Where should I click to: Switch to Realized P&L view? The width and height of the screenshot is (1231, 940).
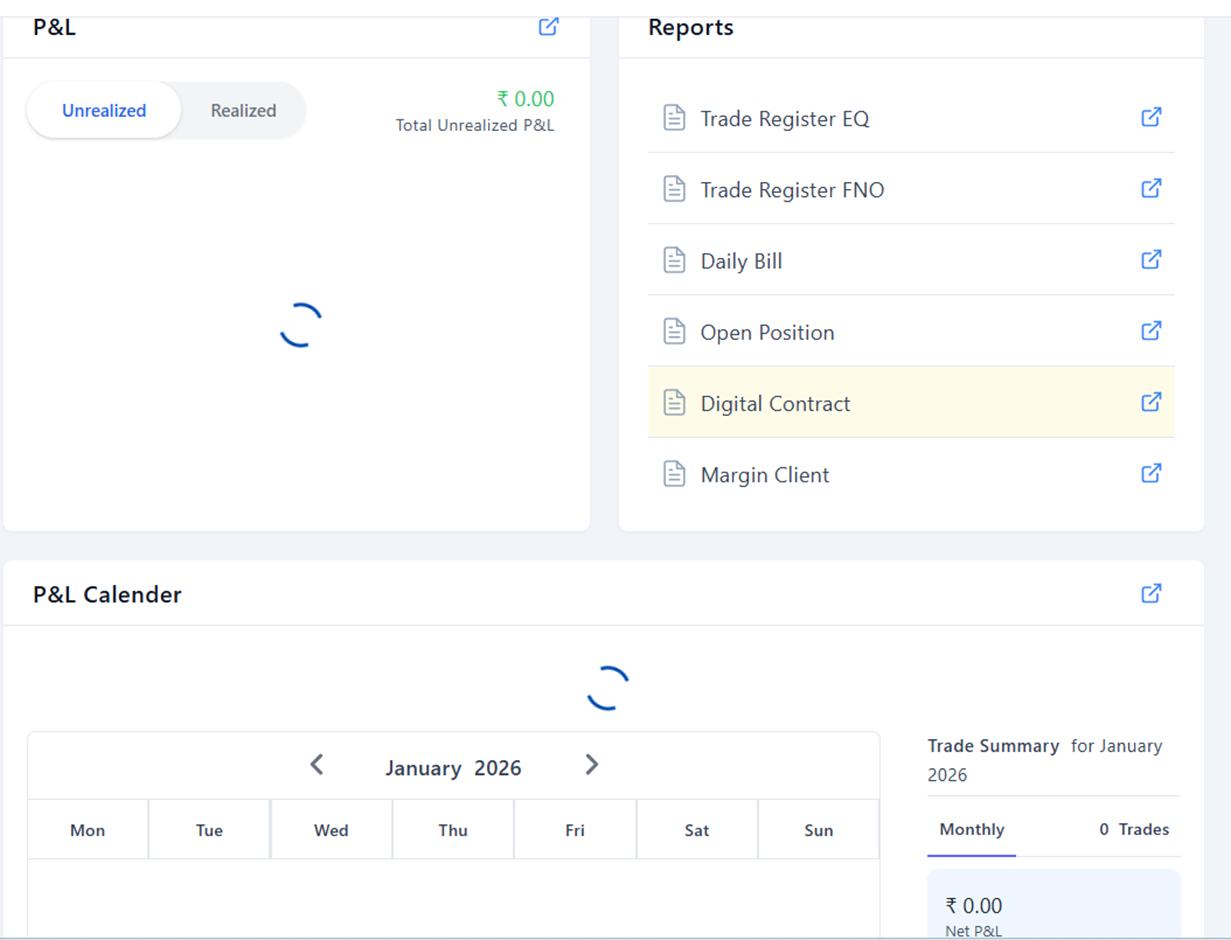[243, 111]
